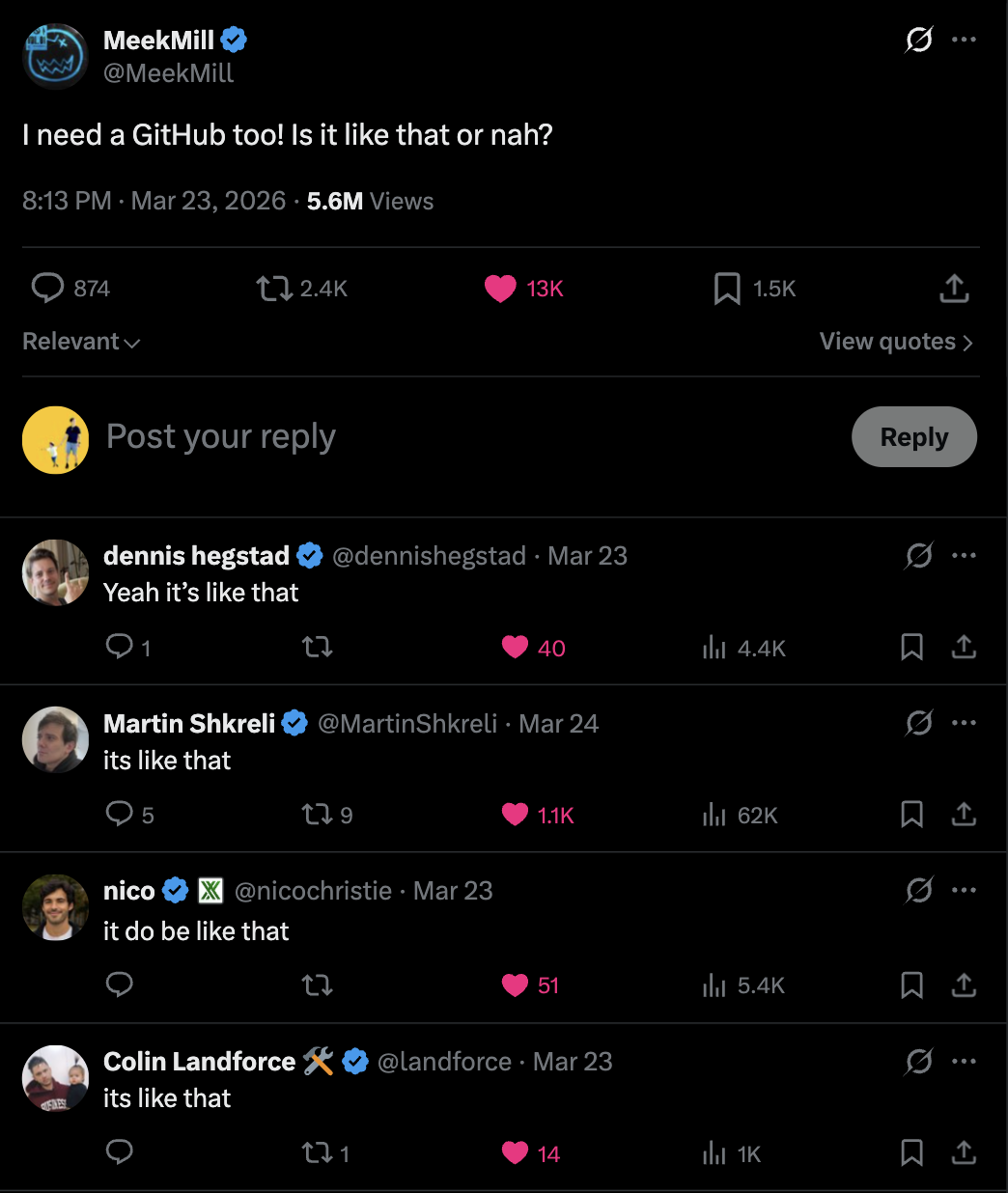Open reply icon on main post
This screenshot has width=1008, height=1193.
(47, 289)
